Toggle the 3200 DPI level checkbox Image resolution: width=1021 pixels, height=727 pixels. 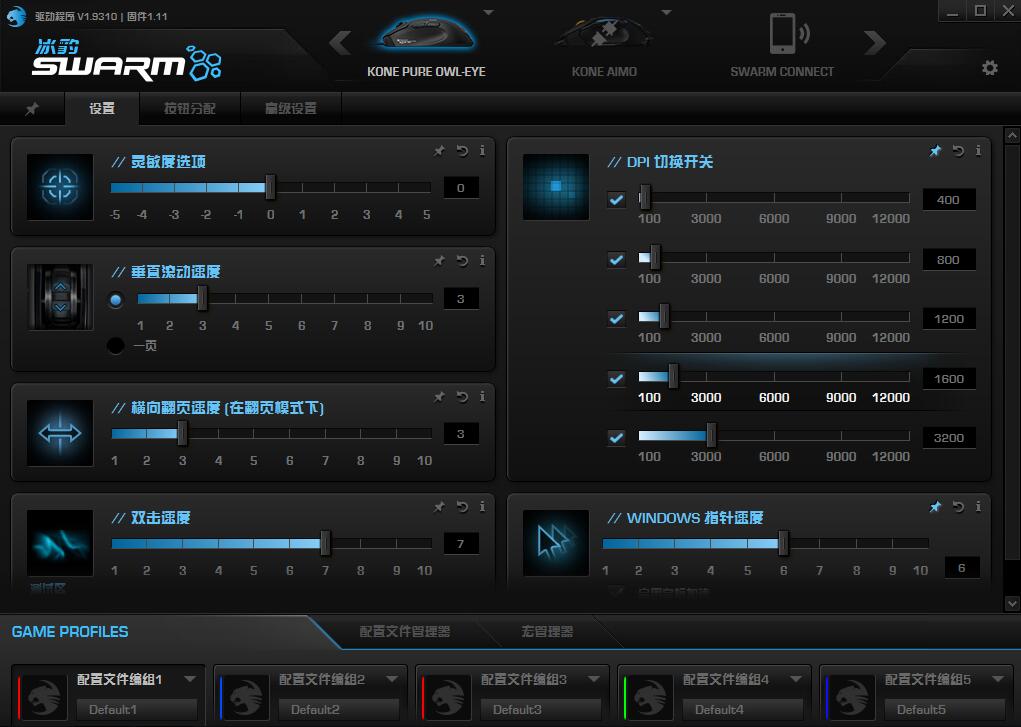click(x=616, y=438)
